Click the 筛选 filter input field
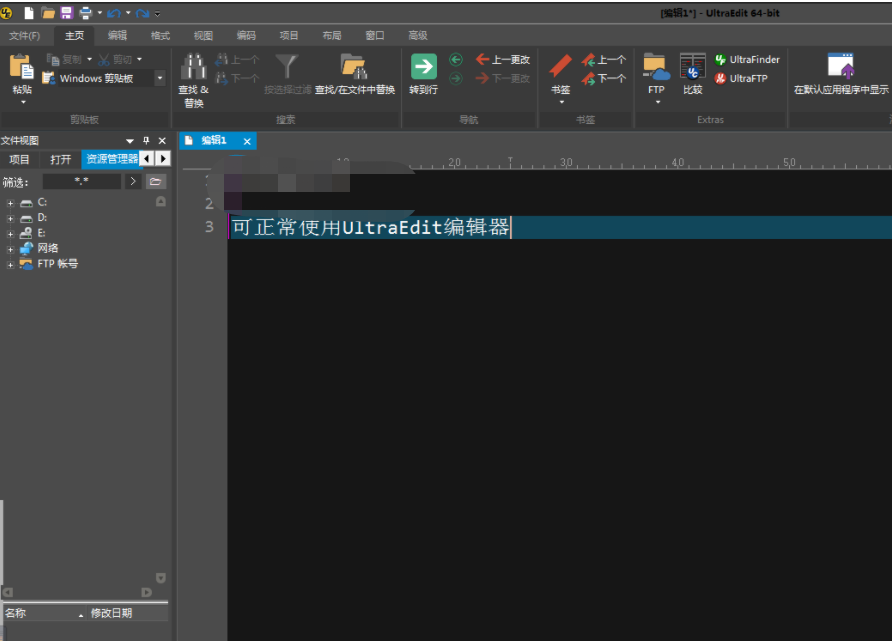 [x=81, y=181]
